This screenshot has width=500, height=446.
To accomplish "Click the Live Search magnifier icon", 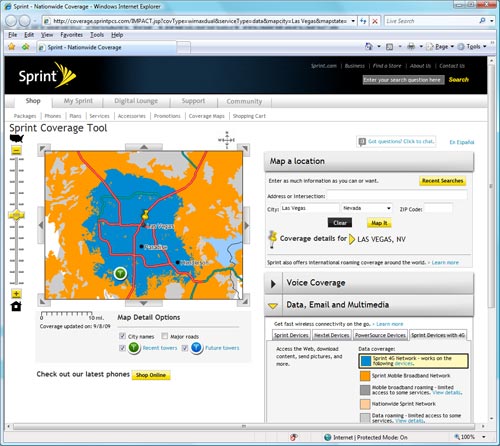I will pyautogui.click(x=482, y=21).
